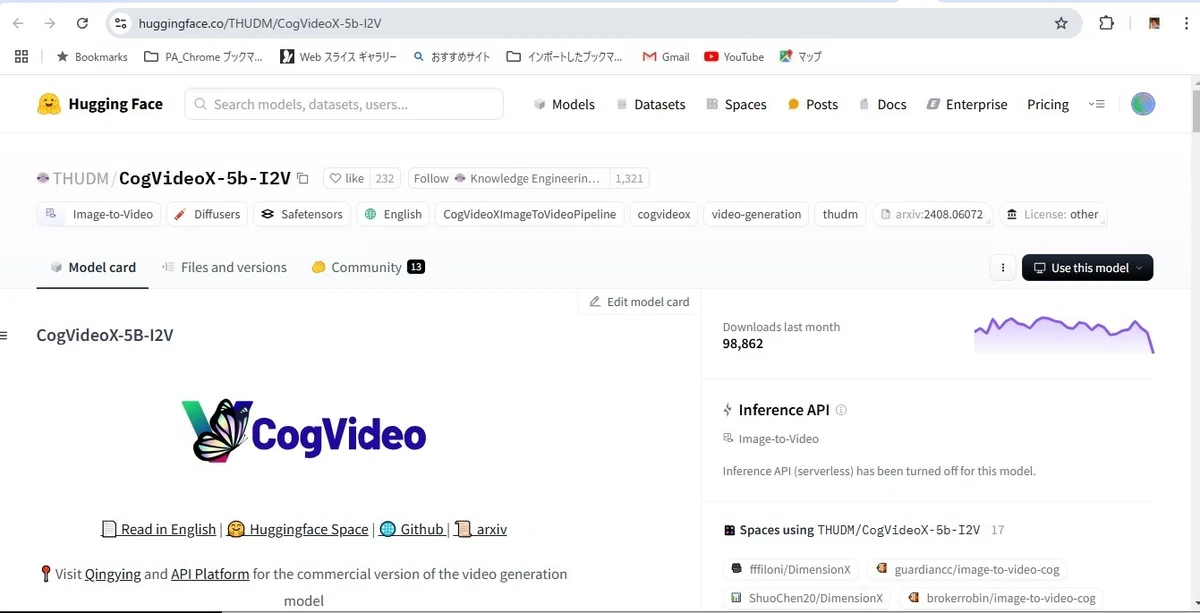Open the Qingying link

pyautogui.click(x=112, y=574)
